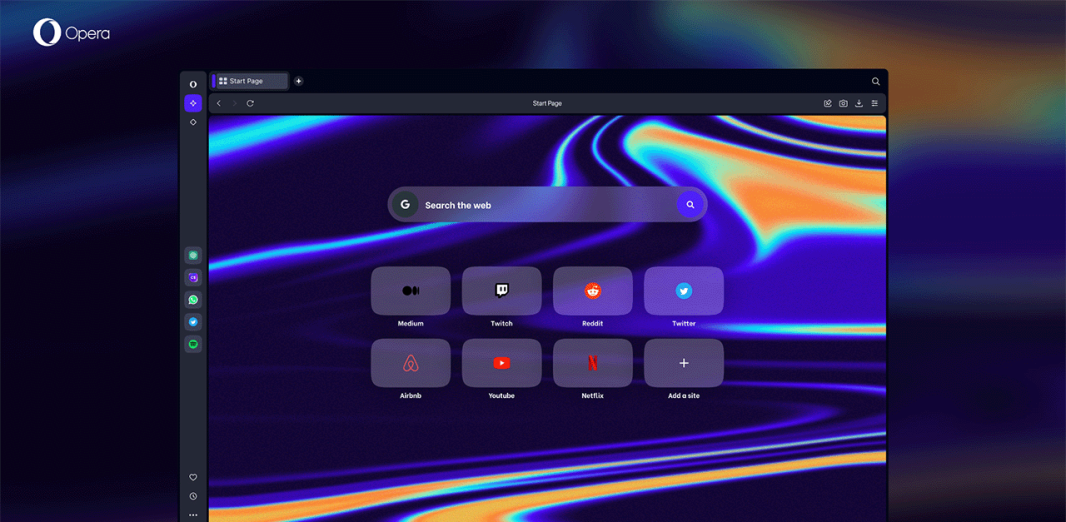The height and width of the screenshot is (522, 1066).
Task: Click the Google search engine icon
Action: coord(405,204)
